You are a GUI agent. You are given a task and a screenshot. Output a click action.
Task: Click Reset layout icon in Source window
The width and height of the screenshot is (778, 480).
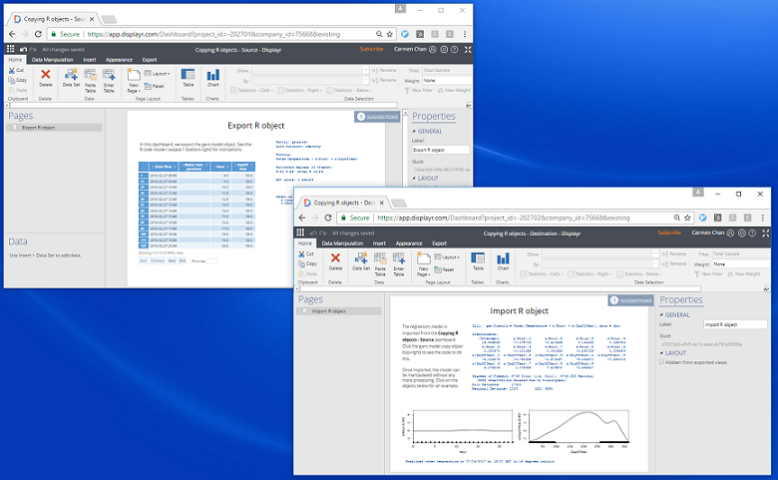click(x=154, y=86)
